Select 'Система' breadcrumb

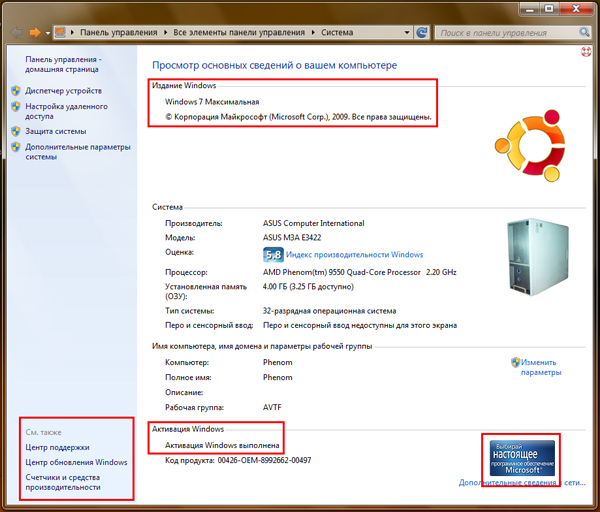pos(337,33)
